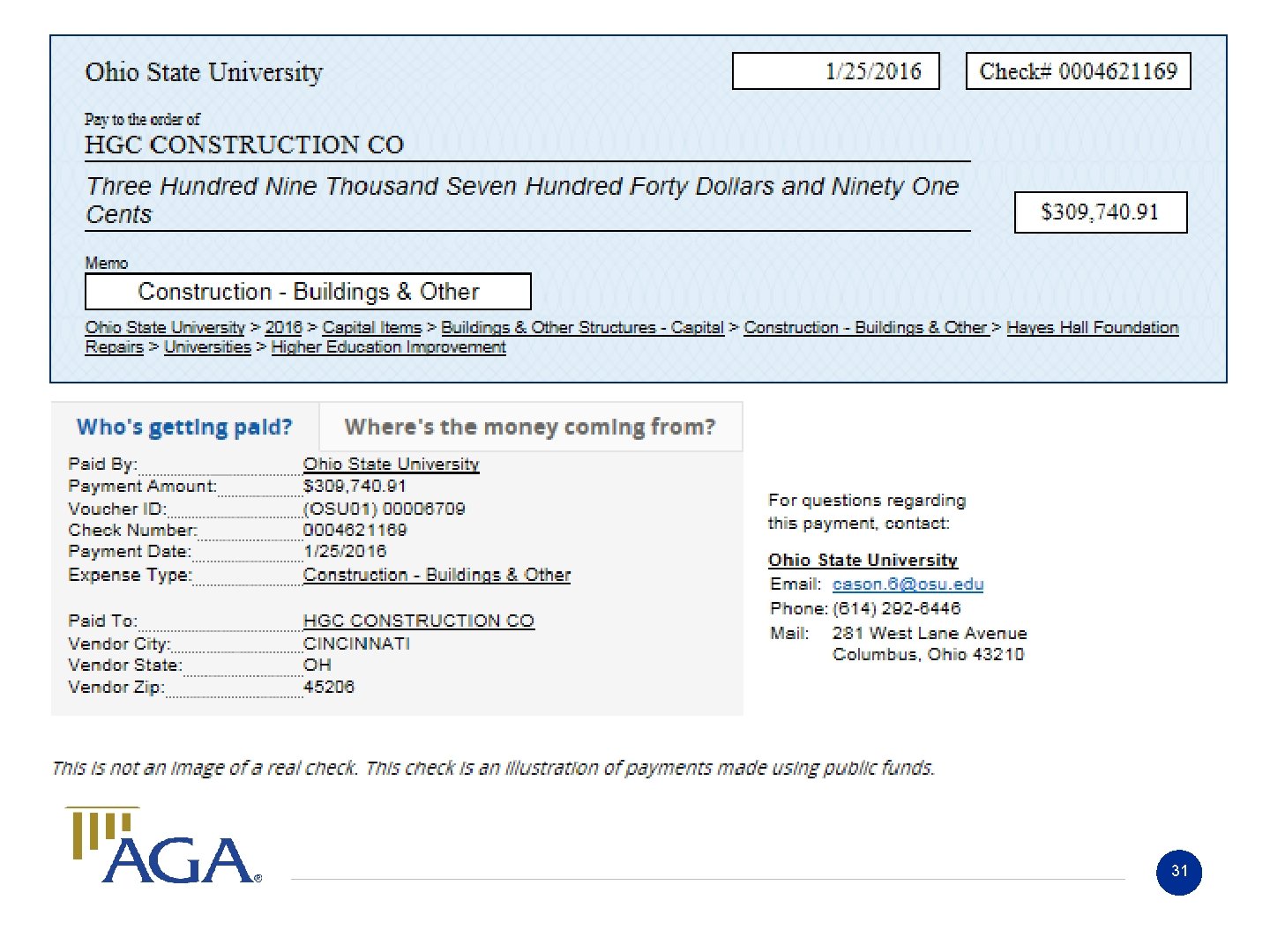The image size is (1270, 952).
Task: Select the check date 1/25/2016 box
Action: (x=836, y=71)
